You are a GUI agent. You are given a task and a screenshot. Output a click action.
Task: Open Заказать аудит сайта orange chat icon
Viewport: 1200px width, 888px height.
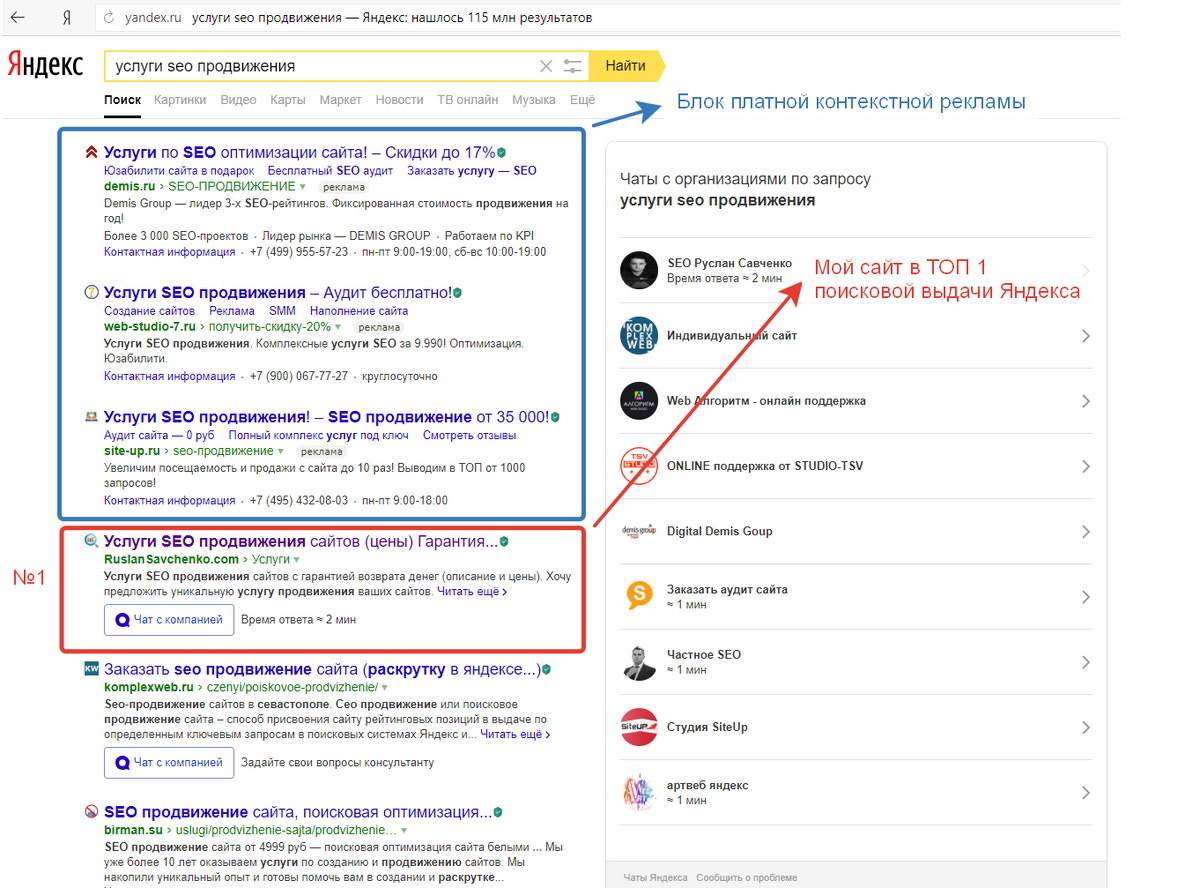(x=638, y=596)
